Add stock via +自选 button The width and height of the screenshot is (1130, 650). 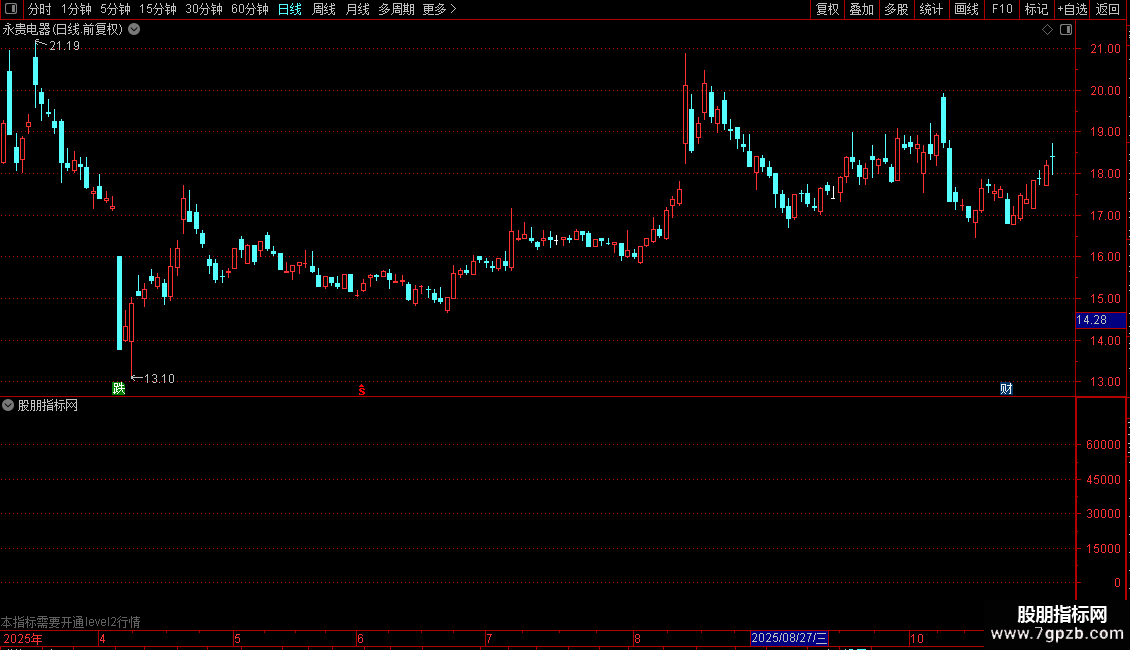pyautogui.click(x=1072, y=9)
